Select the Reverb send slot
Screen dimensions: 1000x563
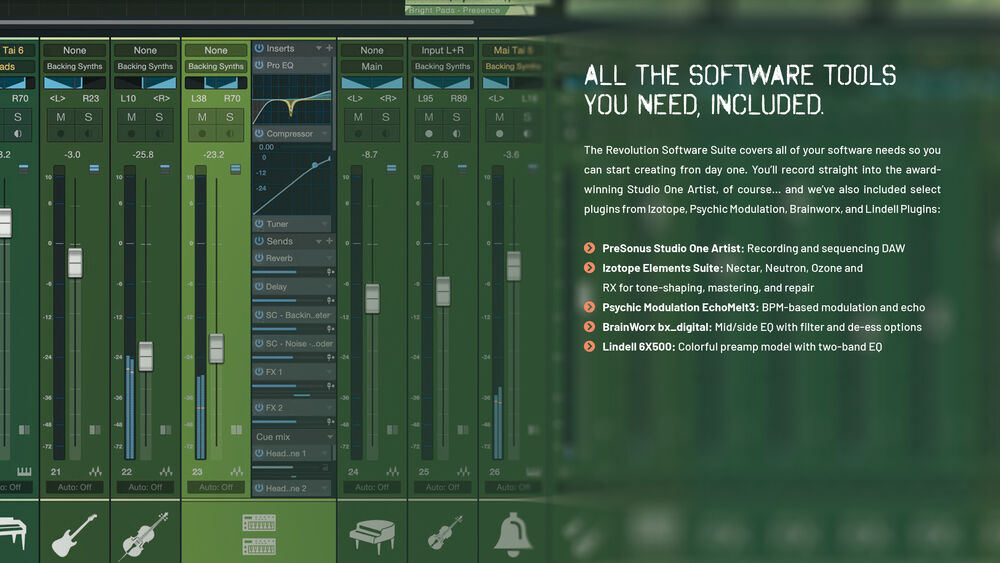click(292, 258)
